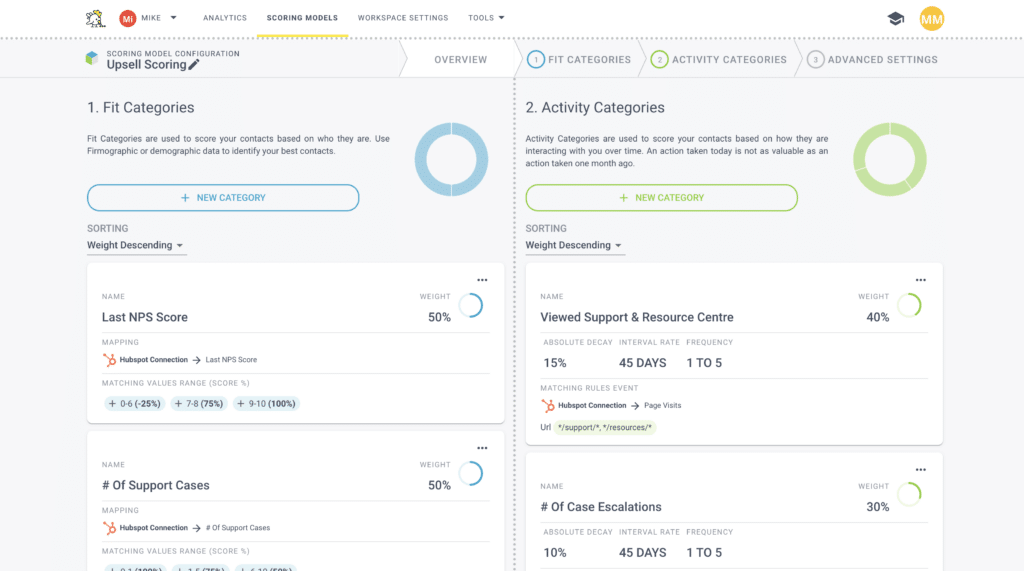
Task: Click the app logo in top navigation
Action: coord(95,18)
